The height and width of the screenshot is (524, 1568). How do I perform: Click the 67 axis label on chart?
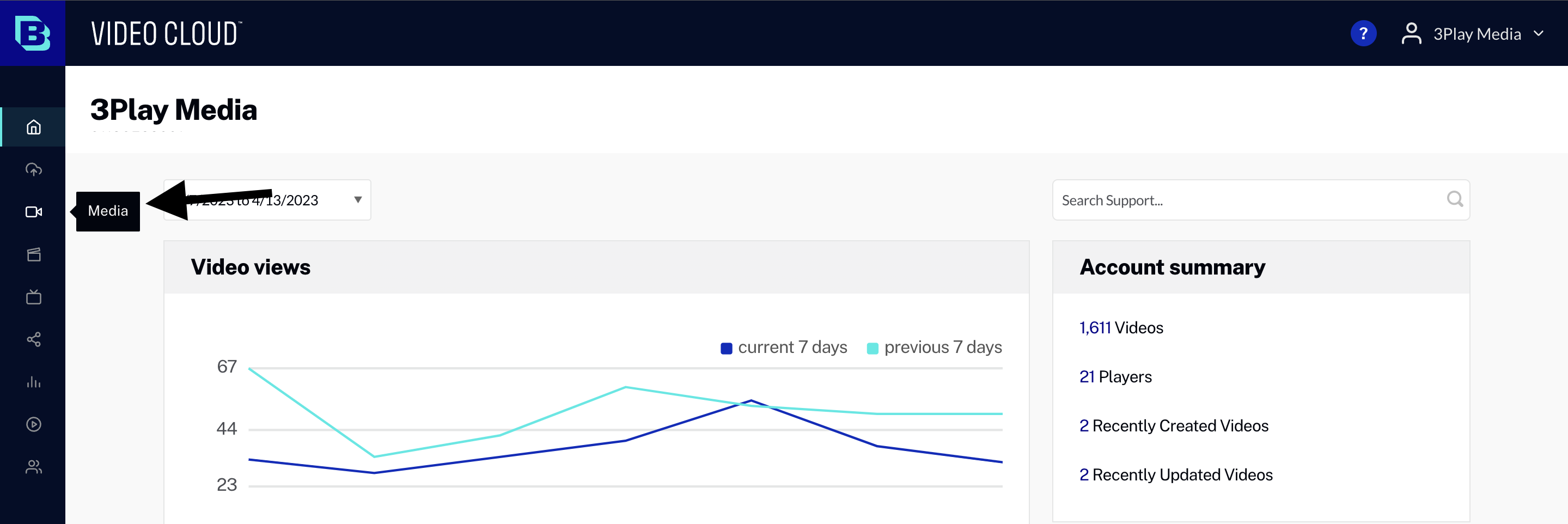[x=227, y=367]
